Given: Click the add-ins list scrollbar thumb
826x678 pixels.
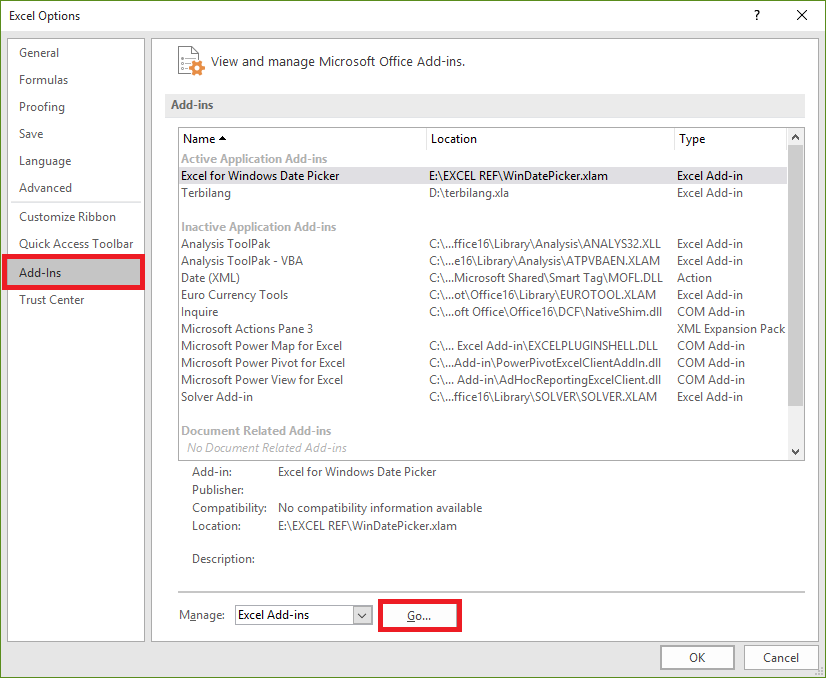Looking at the screenshot, I should (795, 275).
